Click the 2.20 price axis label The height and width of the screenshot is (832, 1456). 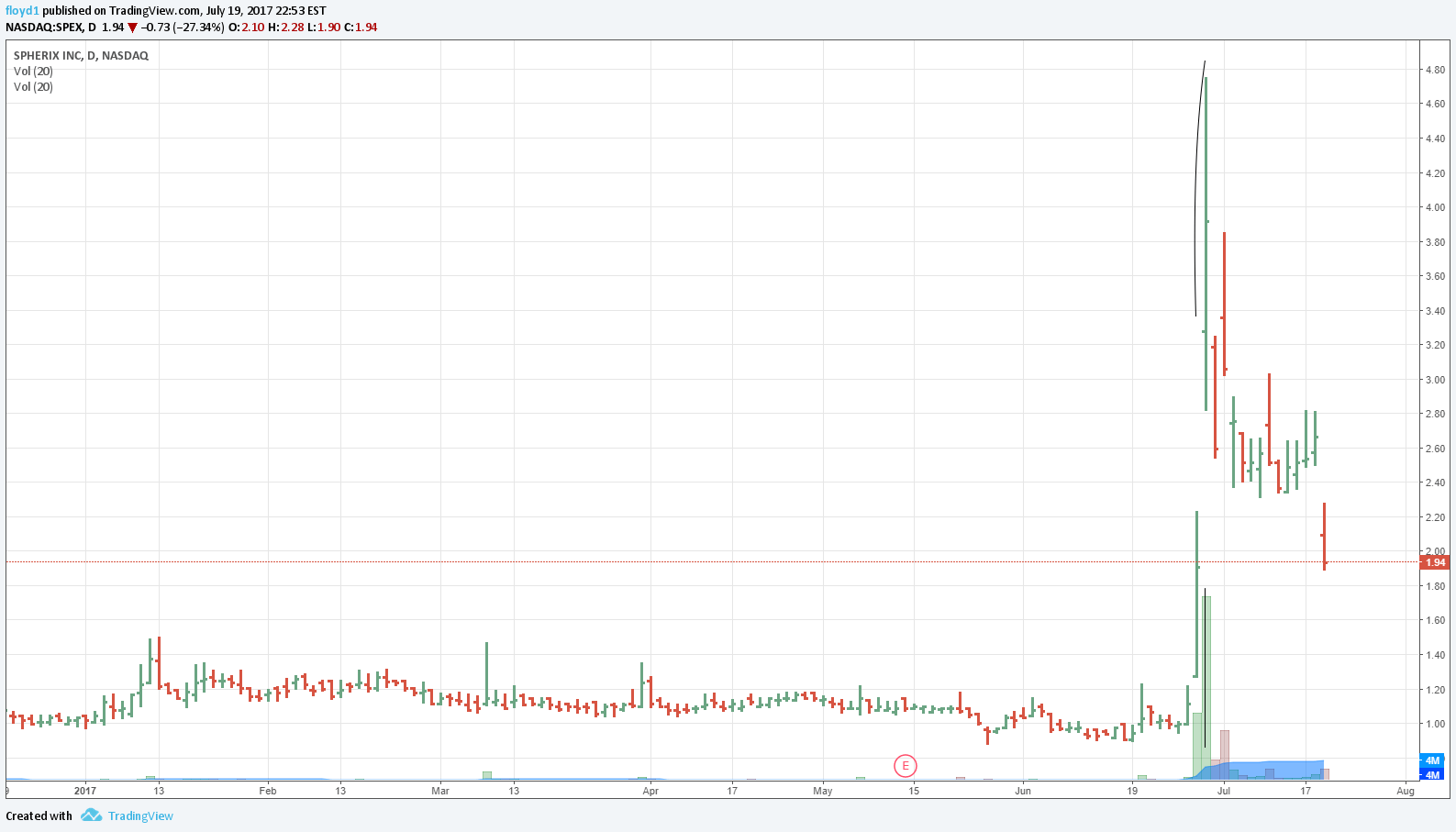[1435, 517]
